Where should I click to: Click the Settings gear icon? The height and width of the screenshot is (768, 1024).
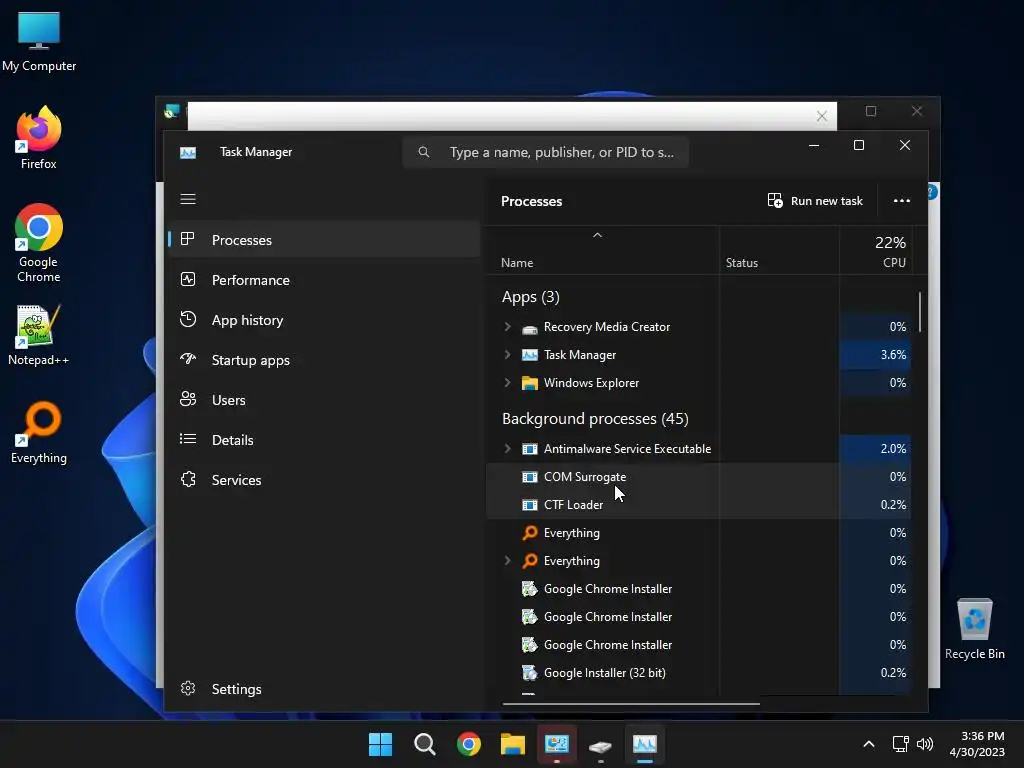(x=188, y=688)
